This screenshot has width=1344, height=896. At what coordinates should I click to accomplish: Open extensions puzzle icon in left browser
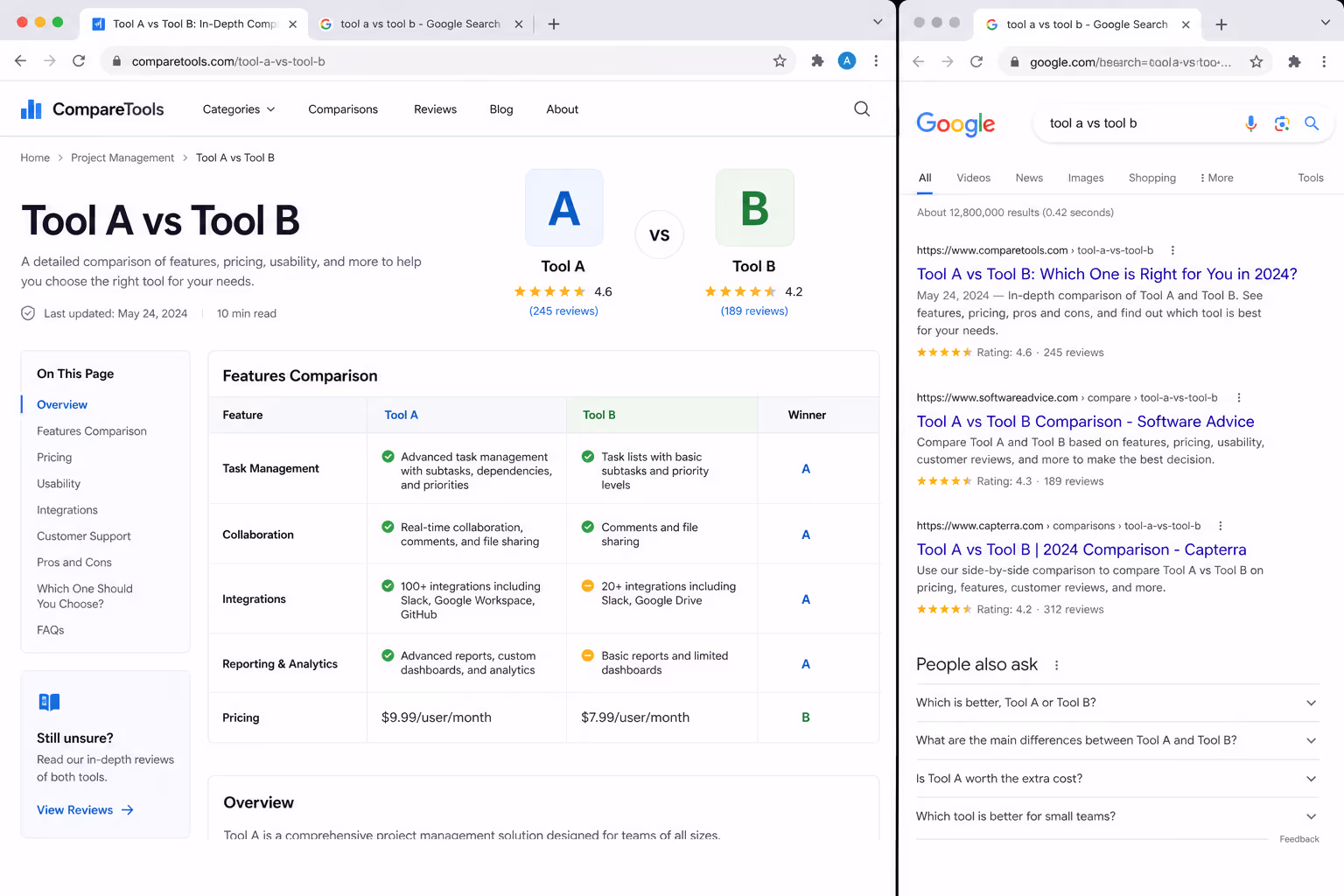point(817,61)
